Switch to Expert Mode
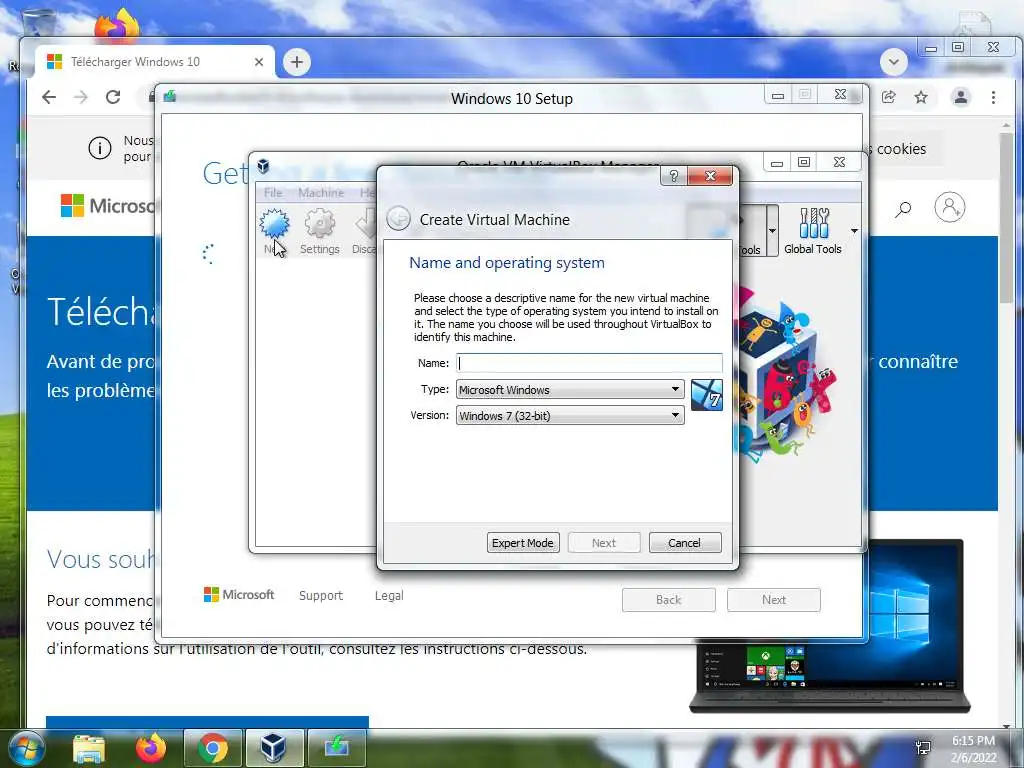Viewport: 1024px width, 768px height. [x=522, y=543]
